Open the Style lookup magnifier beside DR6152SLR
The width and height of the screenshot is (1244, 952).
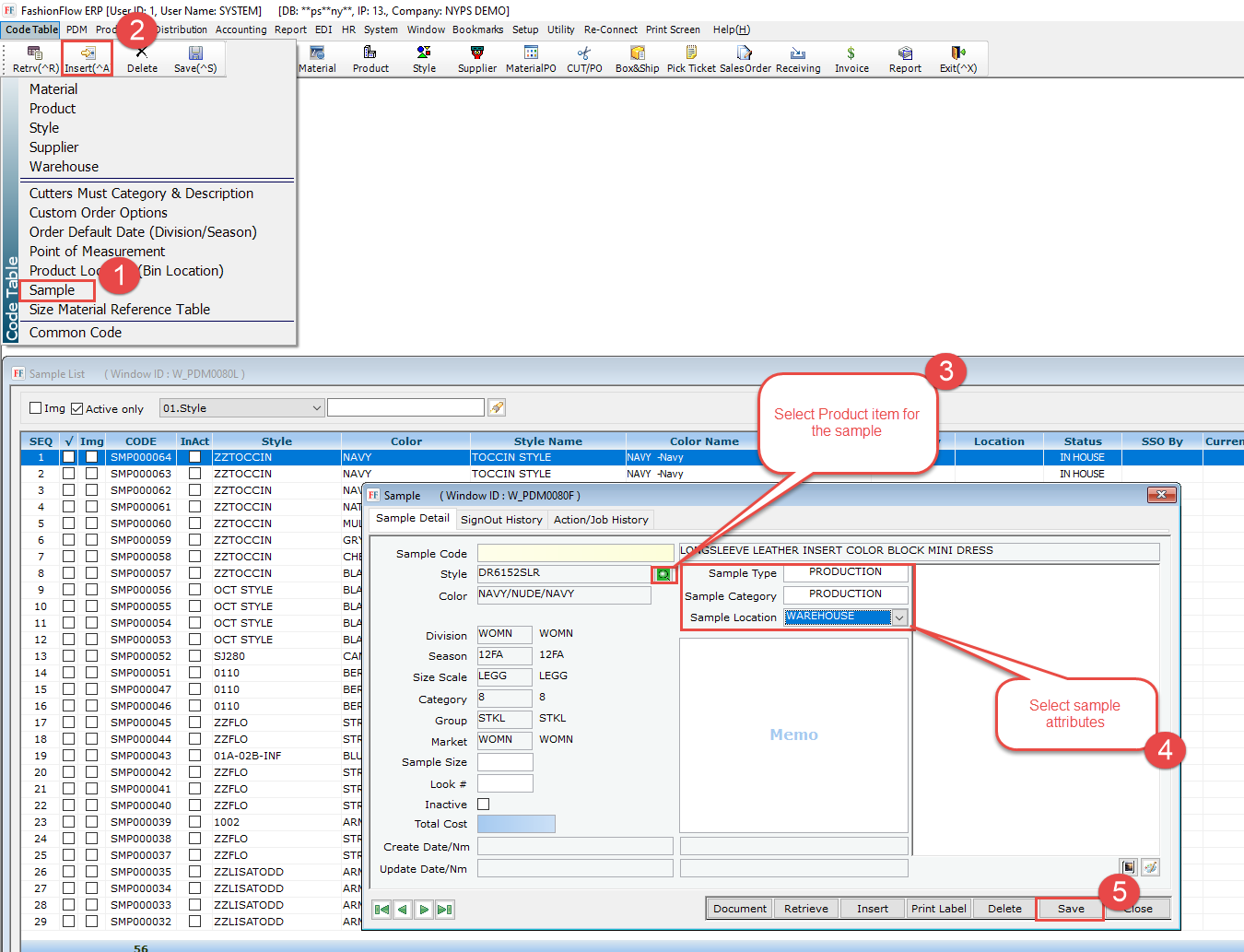pos(663,573)
